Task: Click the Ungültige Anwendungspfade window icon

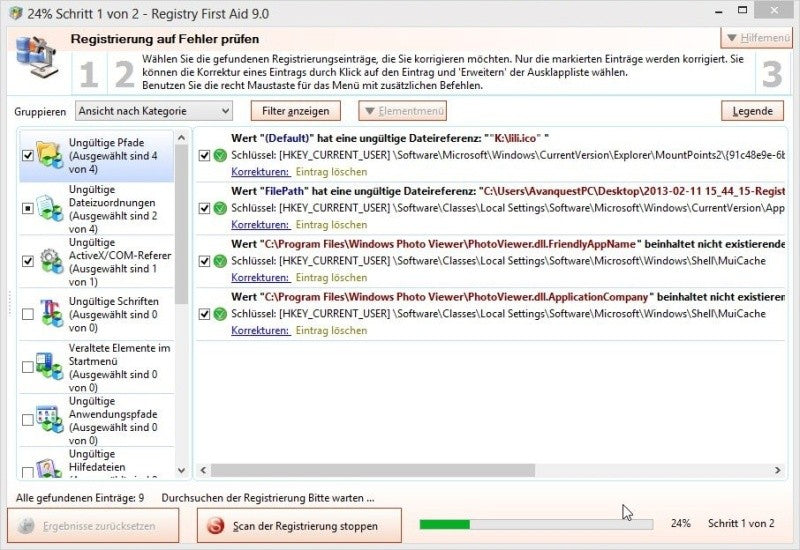Action: tap(50, 420)
